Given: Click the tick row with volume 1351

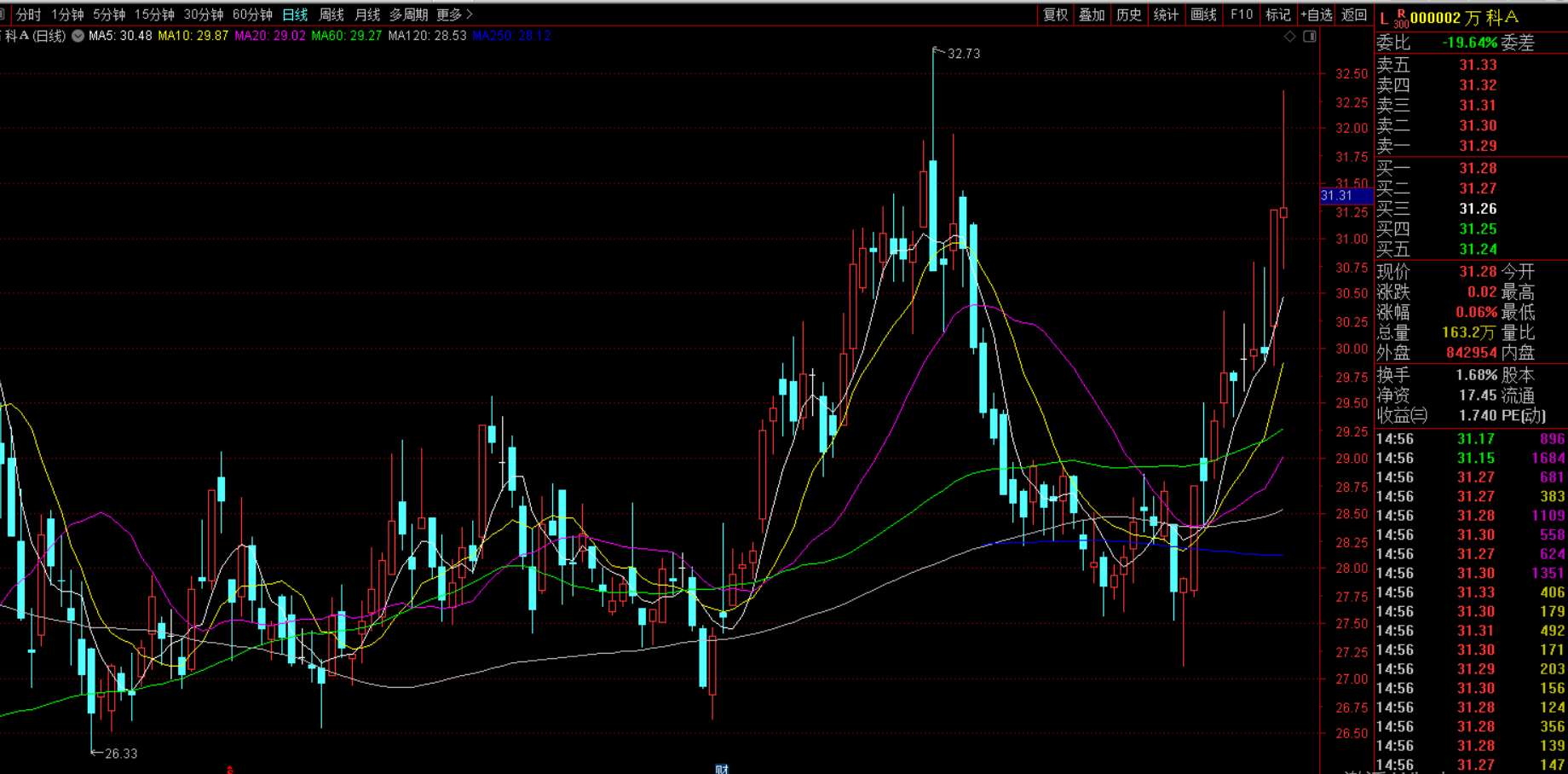Looking at the screenshot, I should (1471, 574).
